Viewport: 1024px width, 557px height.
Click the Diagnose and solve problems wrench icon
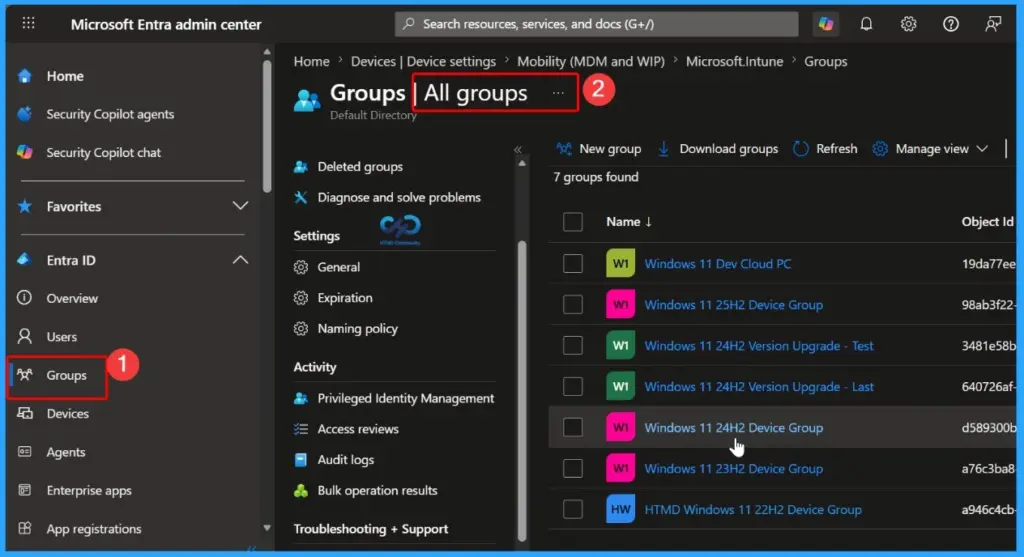pos(300,197)
